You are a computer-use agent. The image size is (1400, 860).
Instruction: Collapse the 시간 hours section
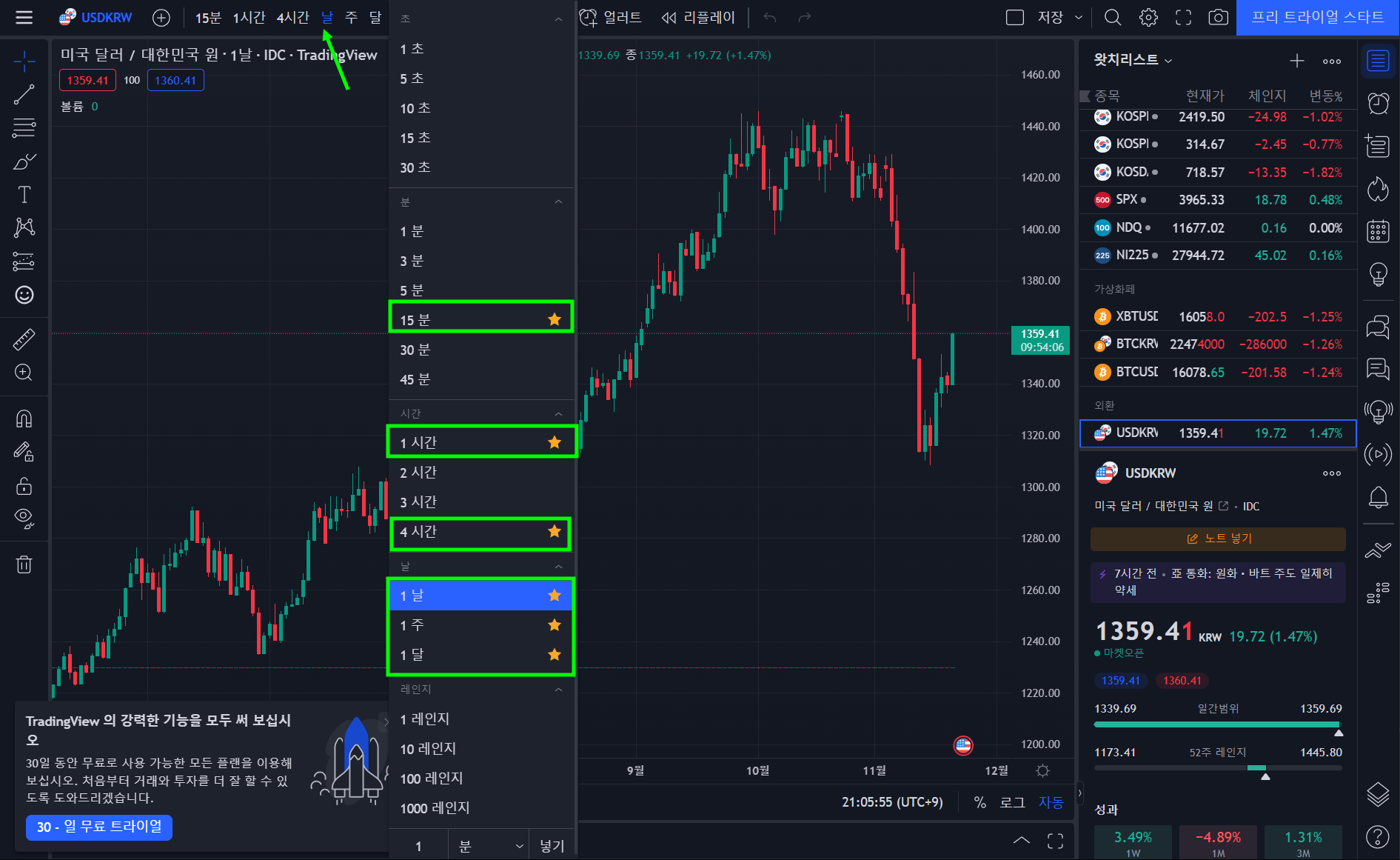pos(559,413)
